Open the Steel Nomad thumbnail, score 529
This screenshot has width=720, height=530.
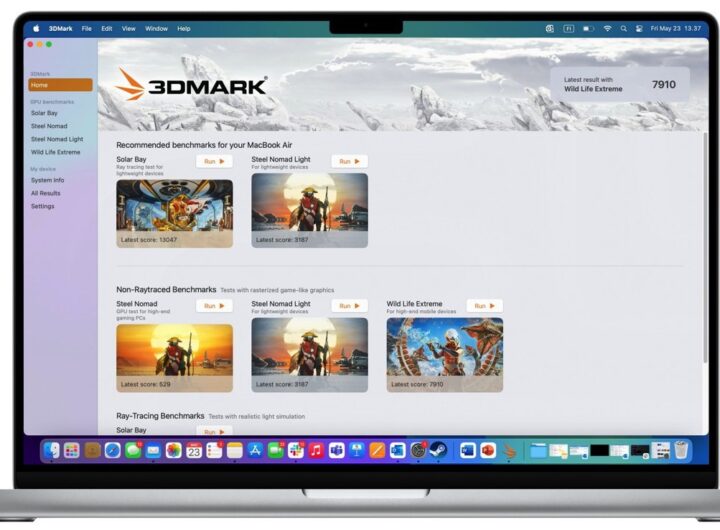click(x=174, y=358)
